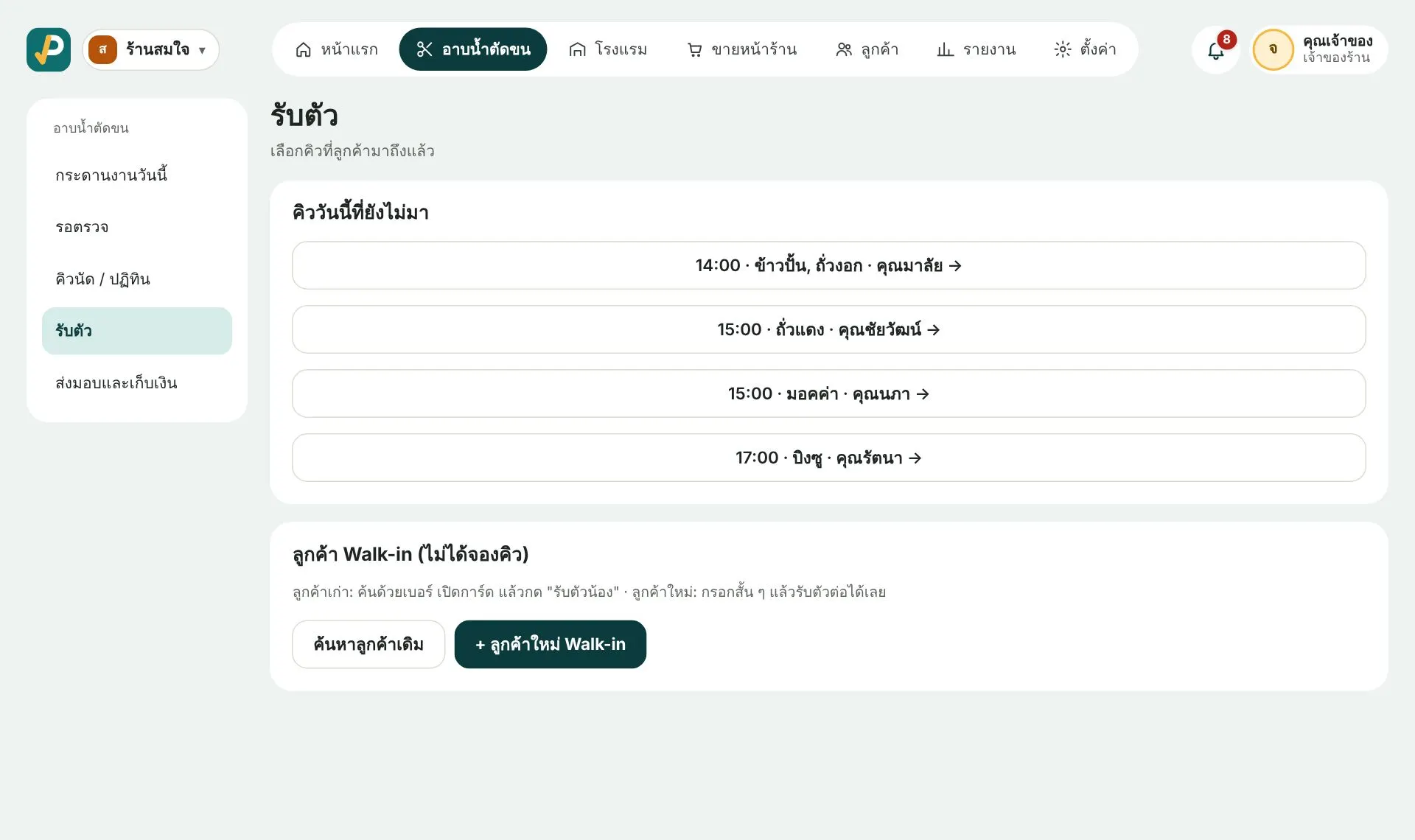The image size is (1415, 840).
Task: Check in 14:00 ข้าวปั้น, ถั่วงอก queue
Action: point(828,265)
